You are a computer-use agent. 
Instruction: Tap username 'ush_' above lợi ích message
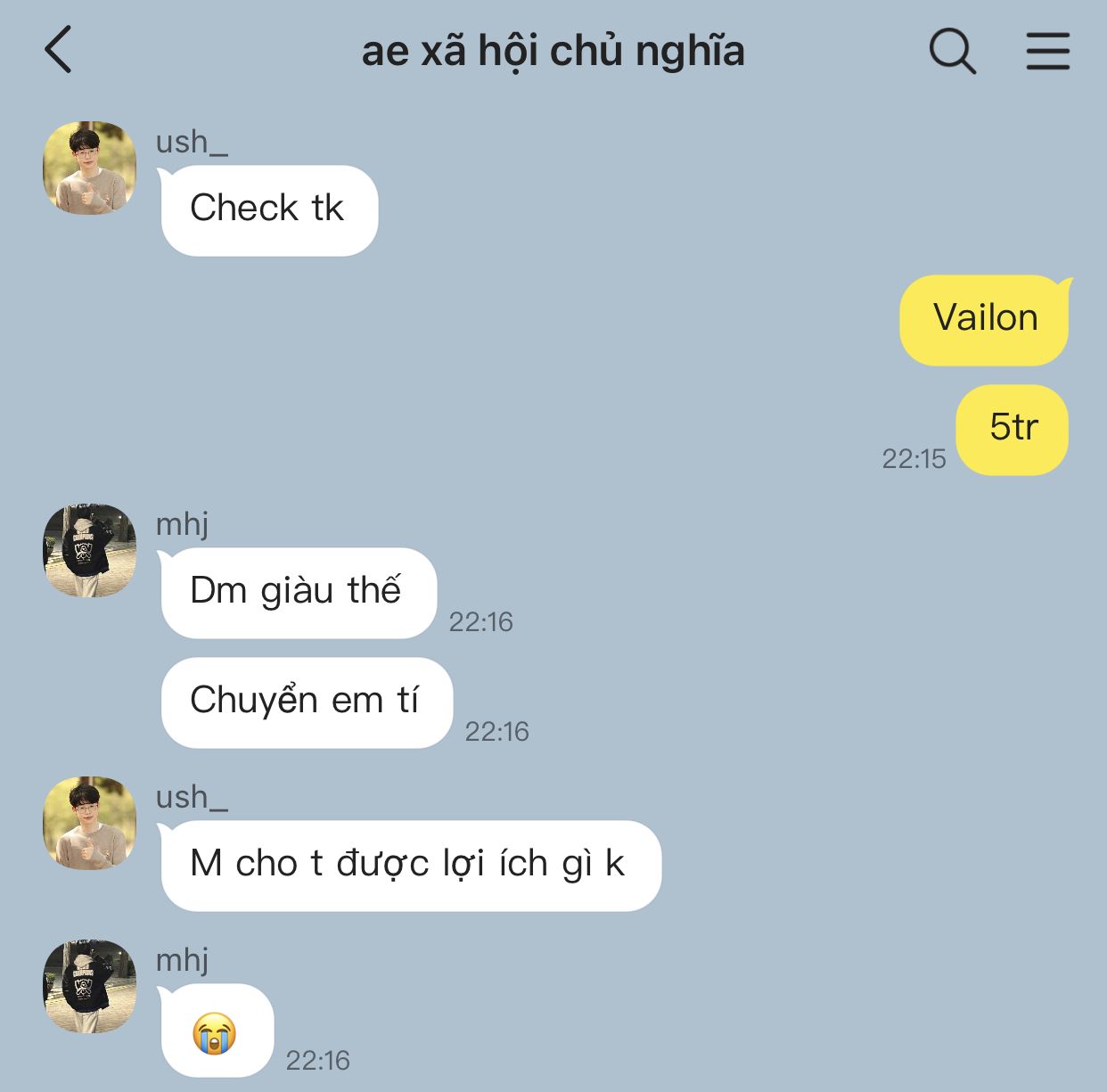(192, 797)
